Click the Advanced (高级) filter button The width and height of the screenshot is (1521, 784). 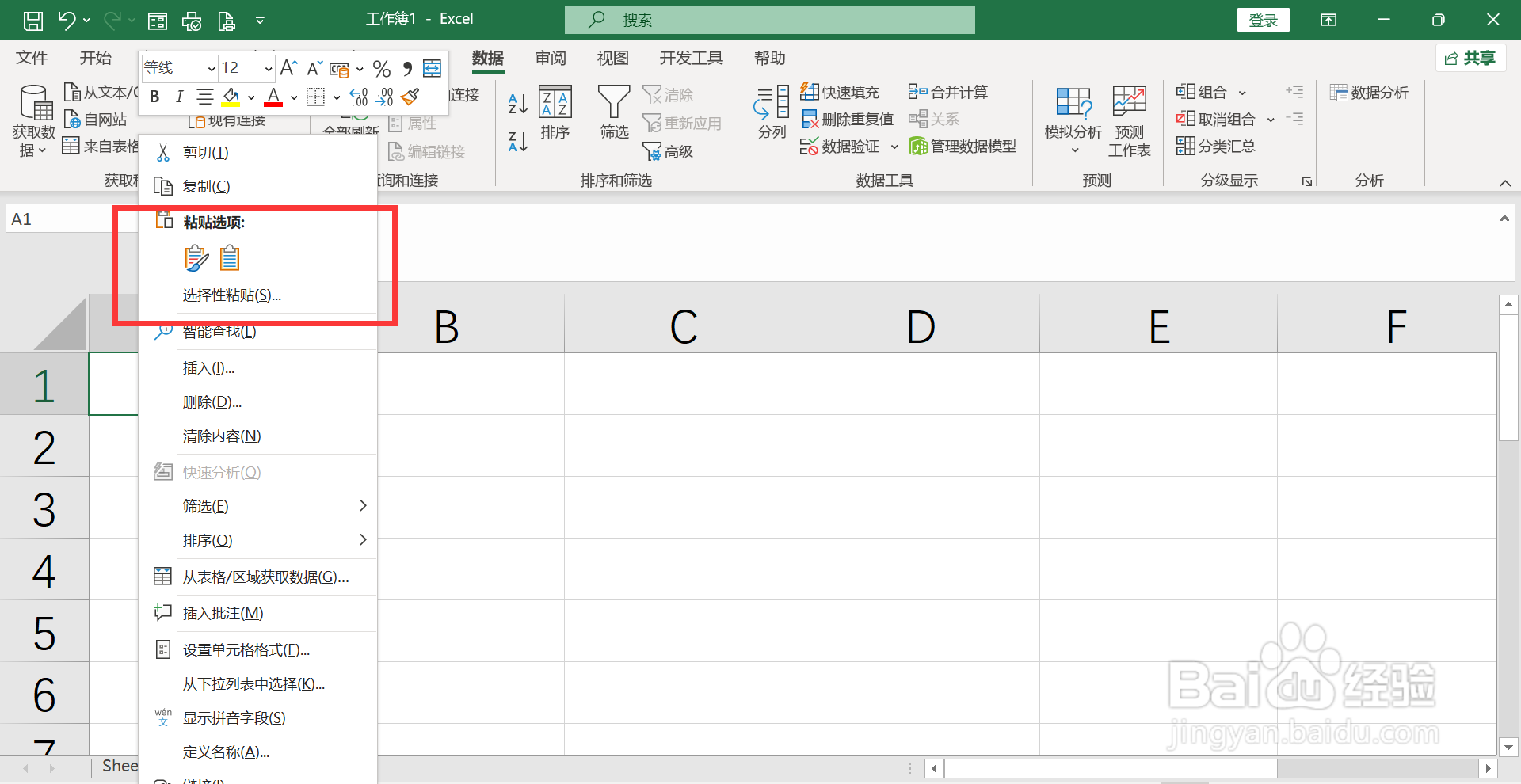click(x=668, y=150)
